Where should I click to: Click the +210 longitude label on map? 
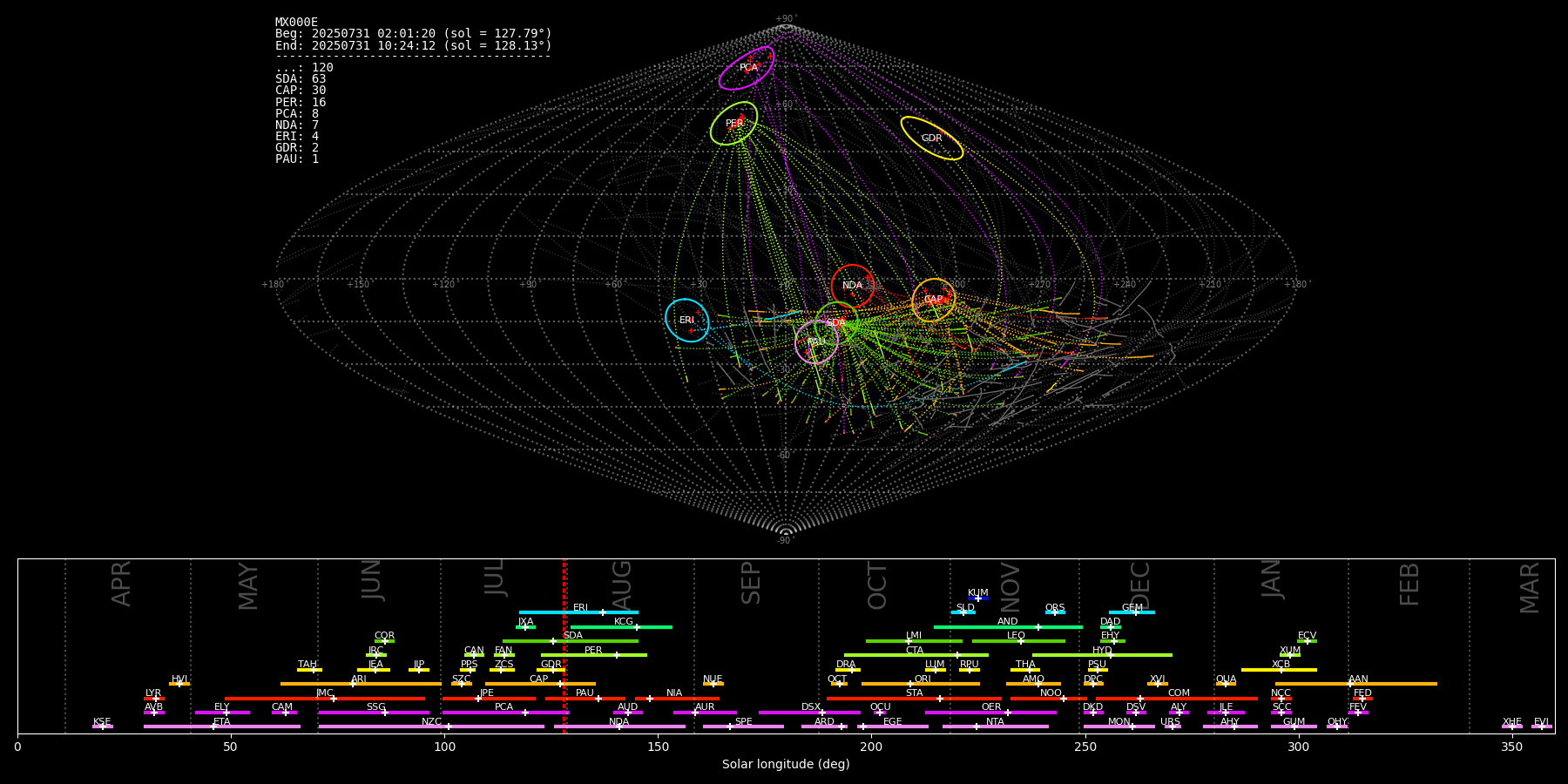tap(1210, 284)
